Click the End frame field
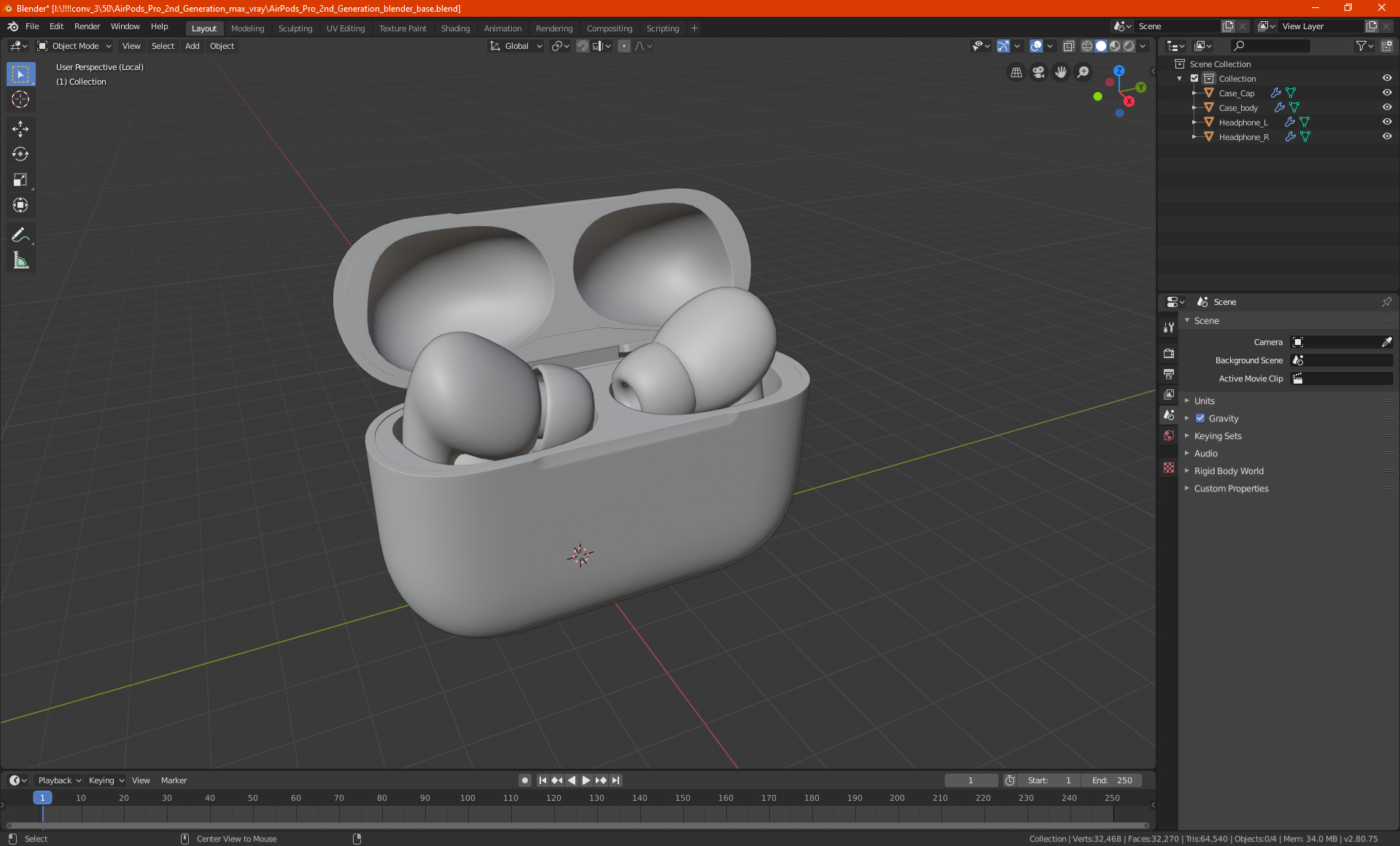This screenshot has height=846, width=1400. (1113, 780)
